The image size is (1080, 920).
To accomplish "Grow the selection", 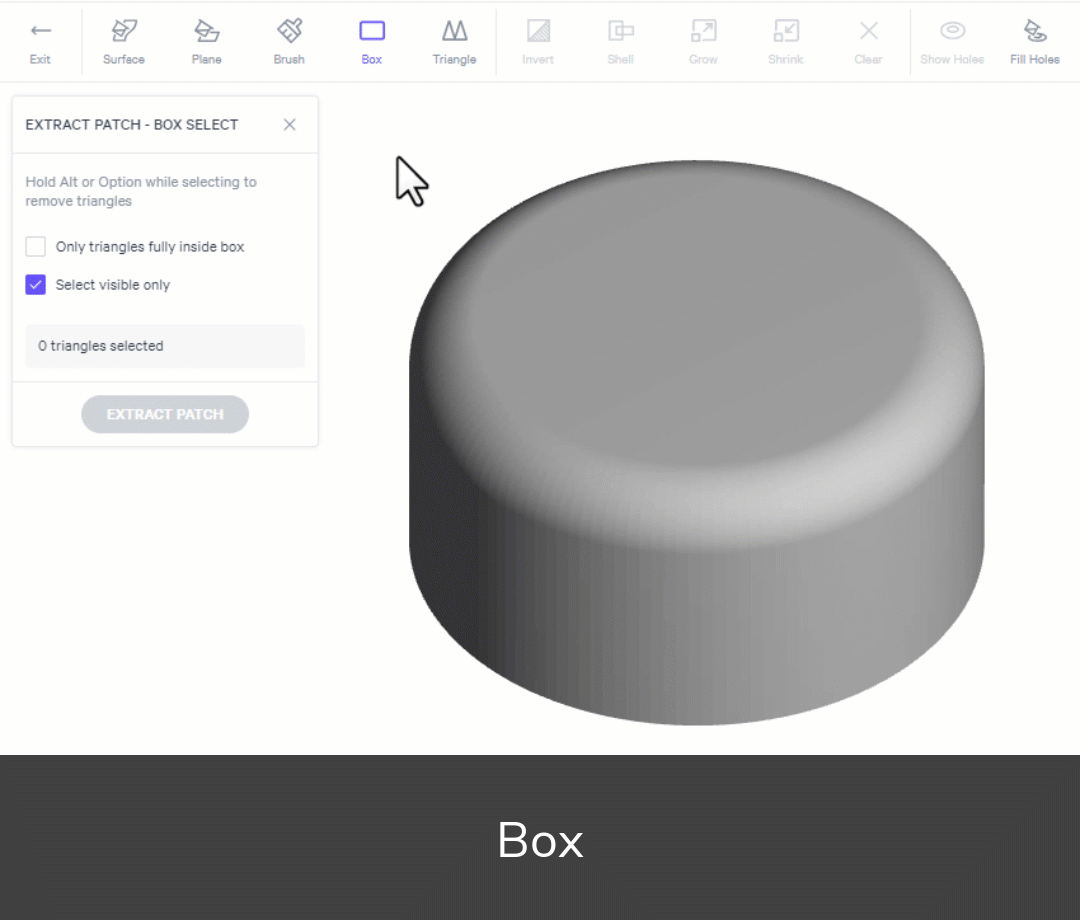I will pos(703,43).
